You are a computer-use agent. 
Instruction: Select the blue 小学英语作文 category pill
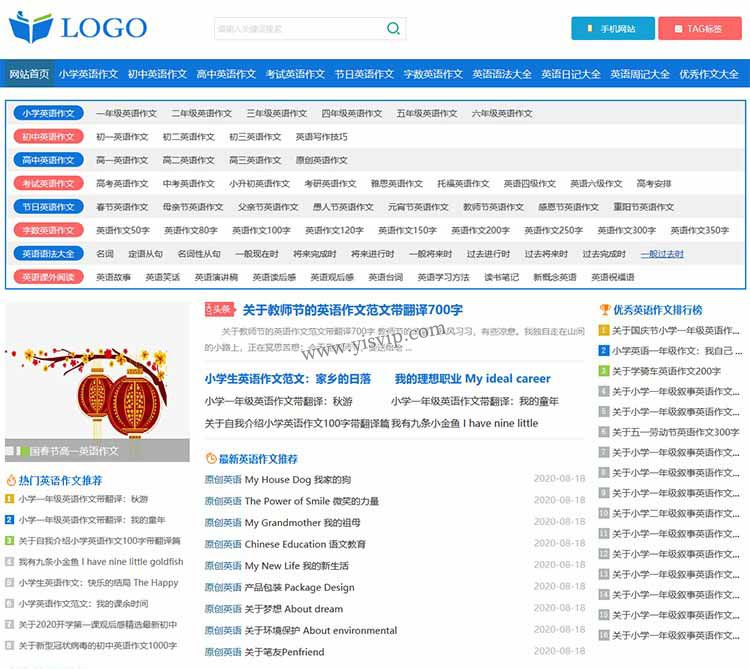(x=49, y=113)
